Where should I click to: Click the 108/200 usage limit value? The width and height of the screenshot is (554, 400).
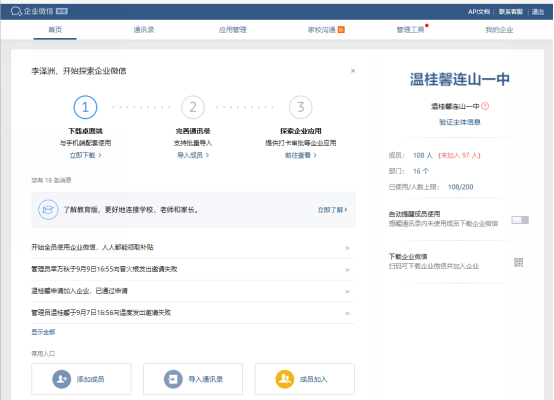tap(460, 187)
